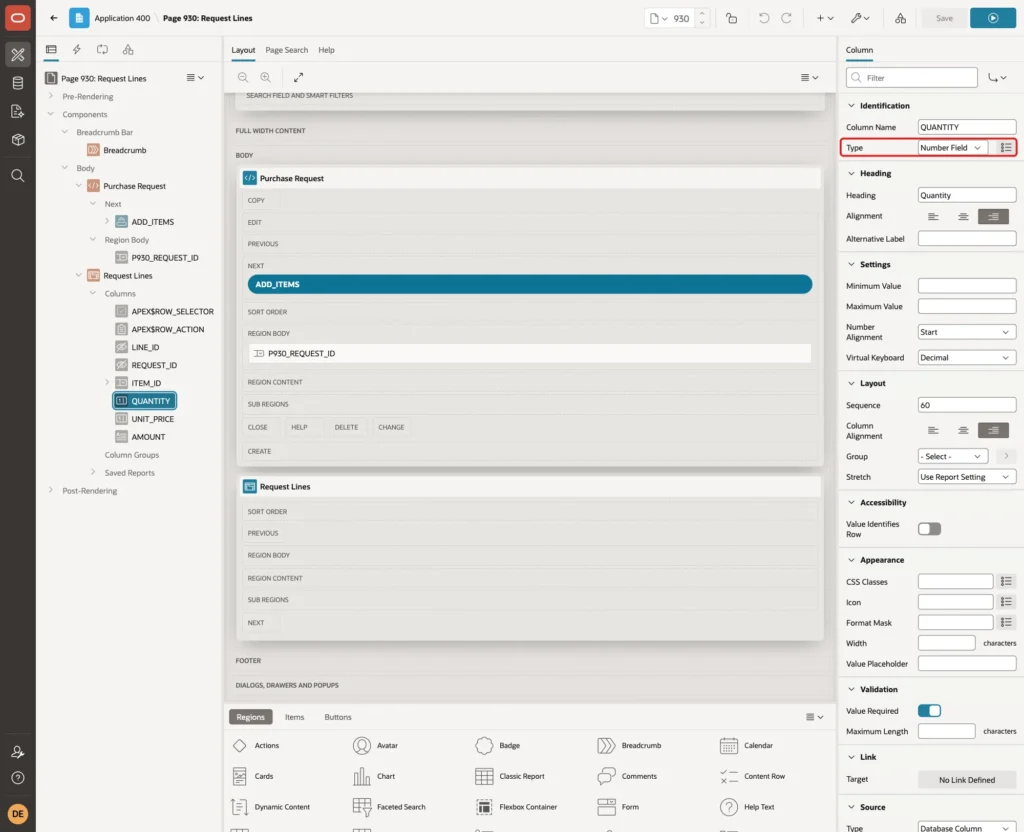This screenshot has height=832, width=1024.
Task: Run the page with play button
Action: (x=992, y=18)
